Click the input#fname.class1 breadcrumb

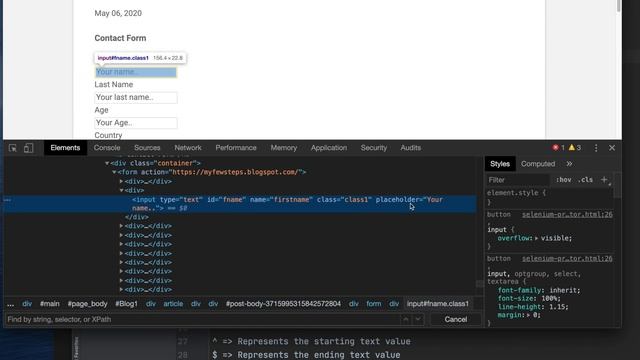(438, 304)
